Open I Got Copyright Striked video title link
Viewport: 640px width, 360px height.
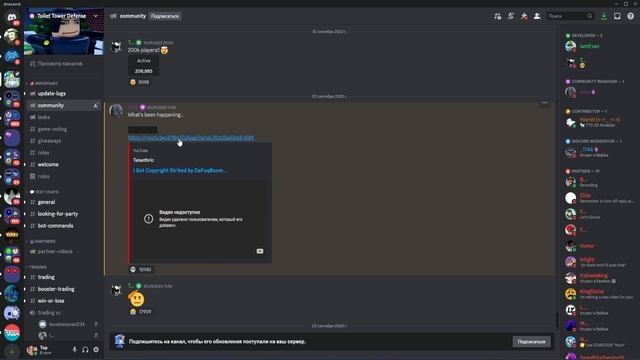[180, 170]
